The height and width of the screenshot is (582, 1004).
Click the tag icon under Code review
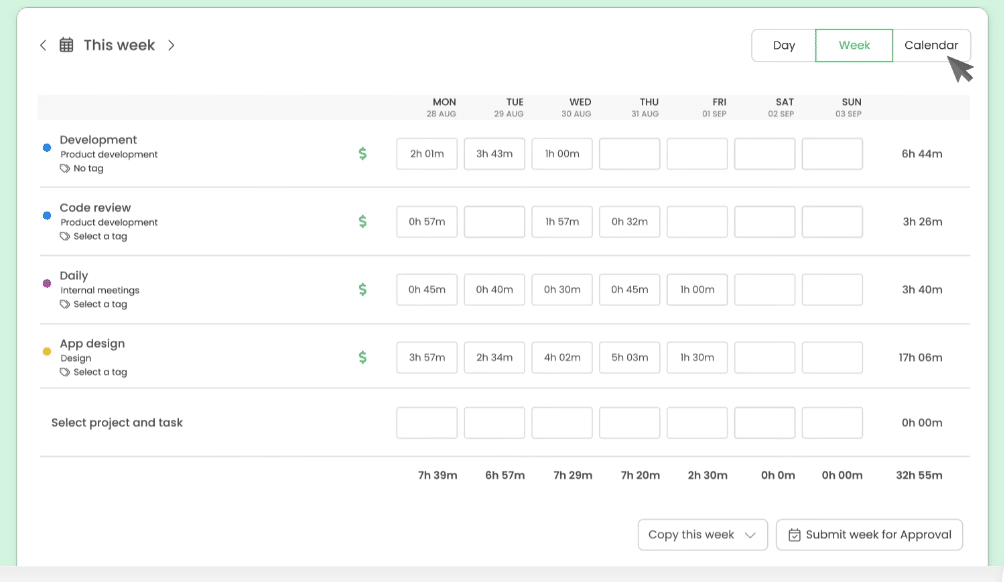(x=65, y=236)
